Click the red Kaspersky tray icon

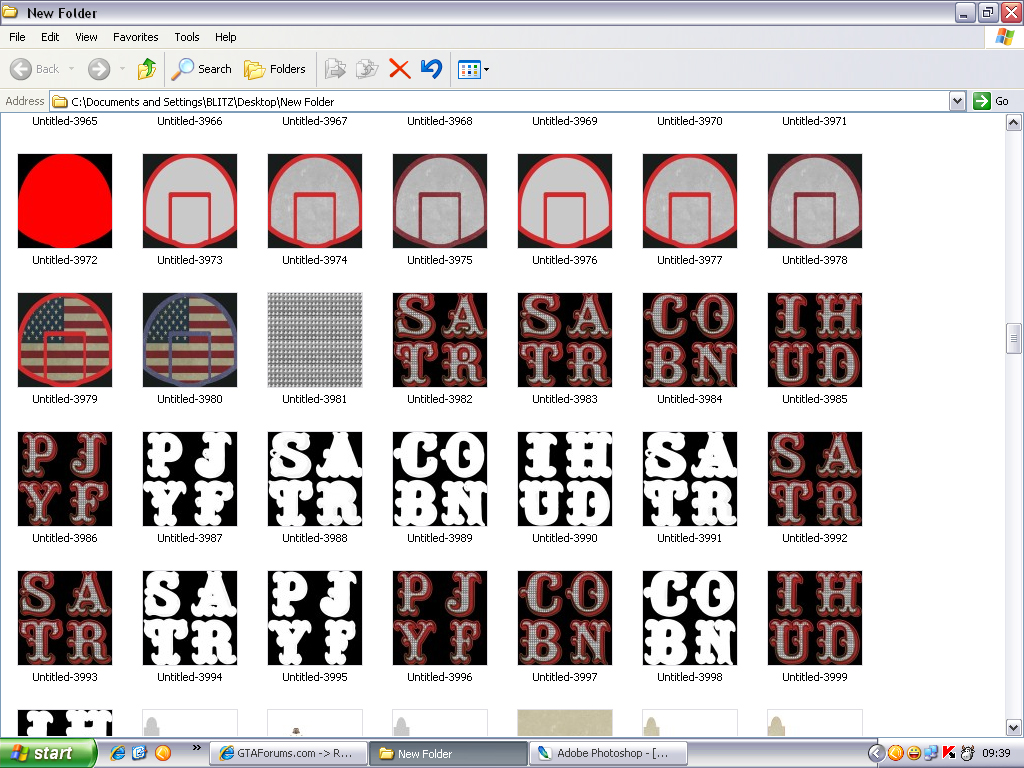[x=949, y=753]
